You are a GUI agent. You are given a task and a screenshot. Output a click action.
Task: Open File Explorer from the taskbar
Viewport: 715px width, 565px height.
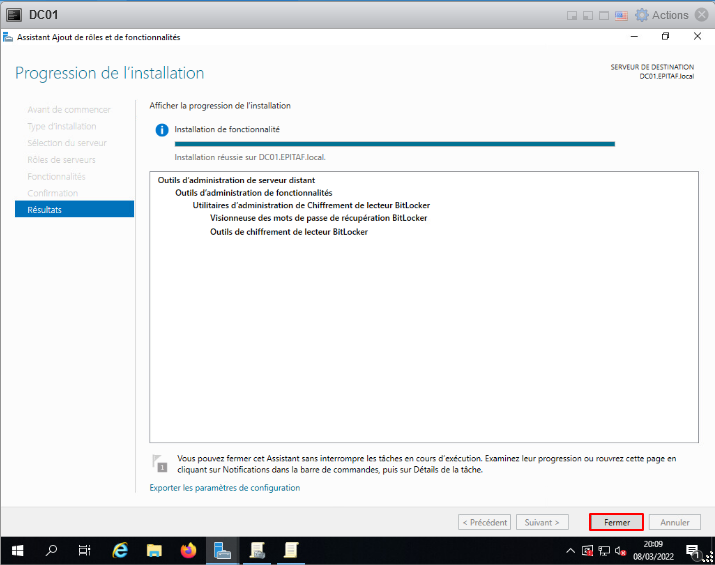point(154,550)
